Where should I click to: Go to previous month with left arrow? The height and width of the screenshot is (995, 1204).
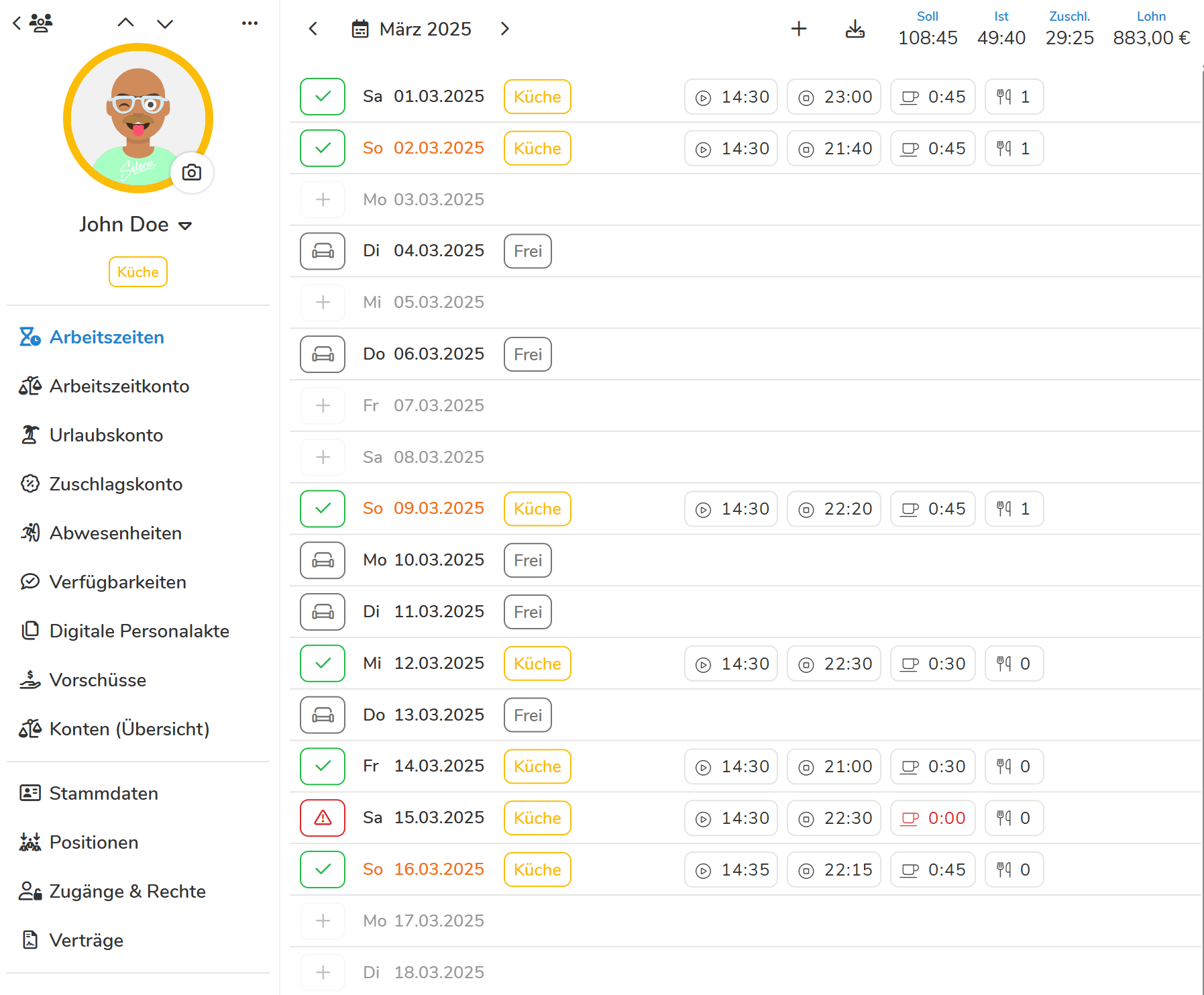coord(313,29)
